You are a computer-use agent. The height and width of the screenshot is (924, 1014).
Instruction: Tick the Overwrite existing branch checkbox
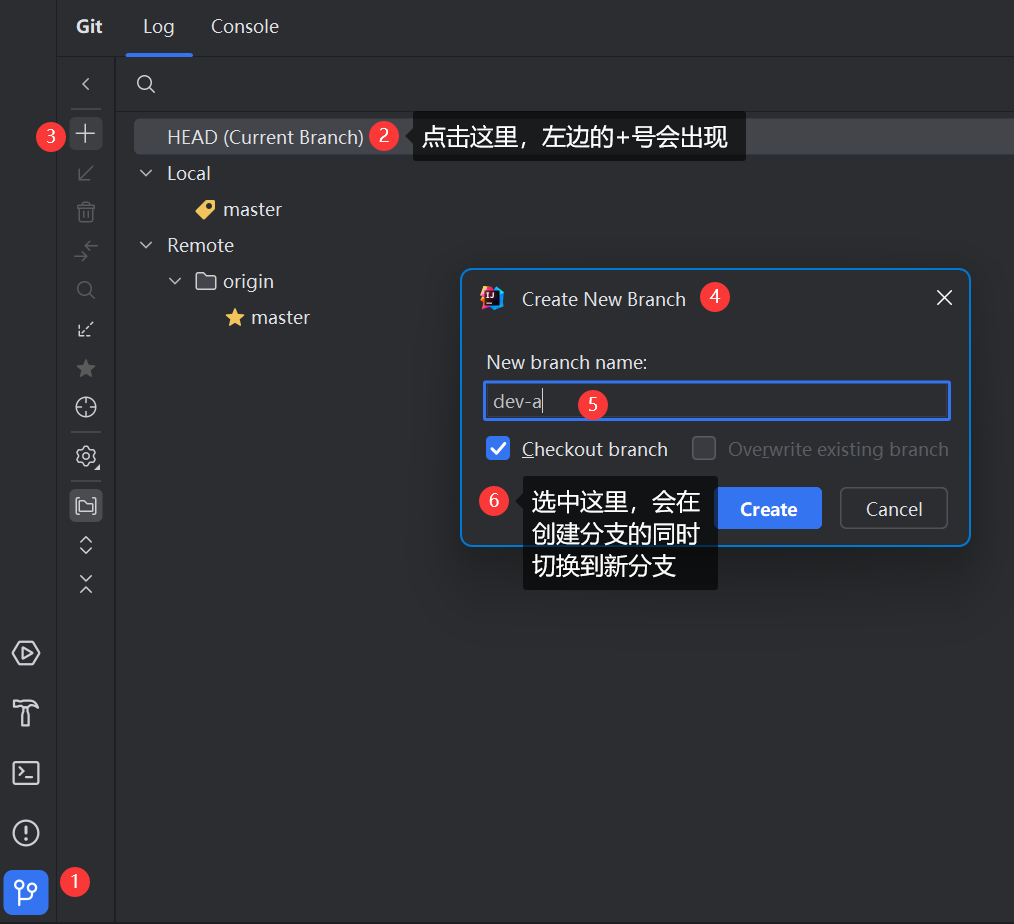(704, 449)
